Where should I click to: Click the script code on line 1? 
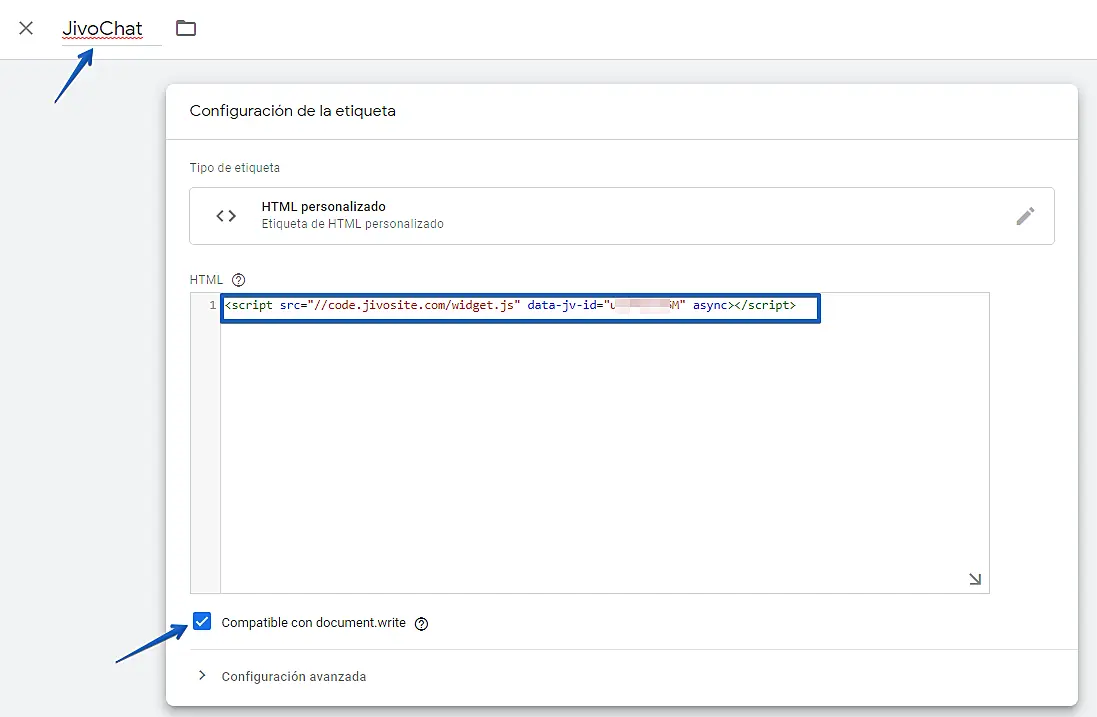coord(510,305)
